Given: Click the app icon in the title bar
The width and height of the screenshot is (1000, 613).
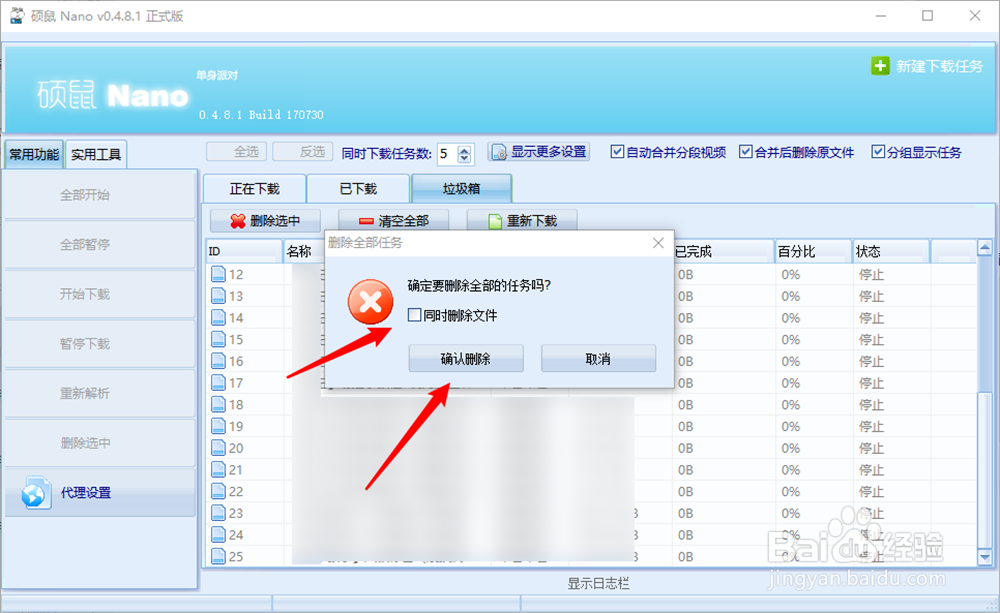Looking at the screenshot, I should pos(16,16).
